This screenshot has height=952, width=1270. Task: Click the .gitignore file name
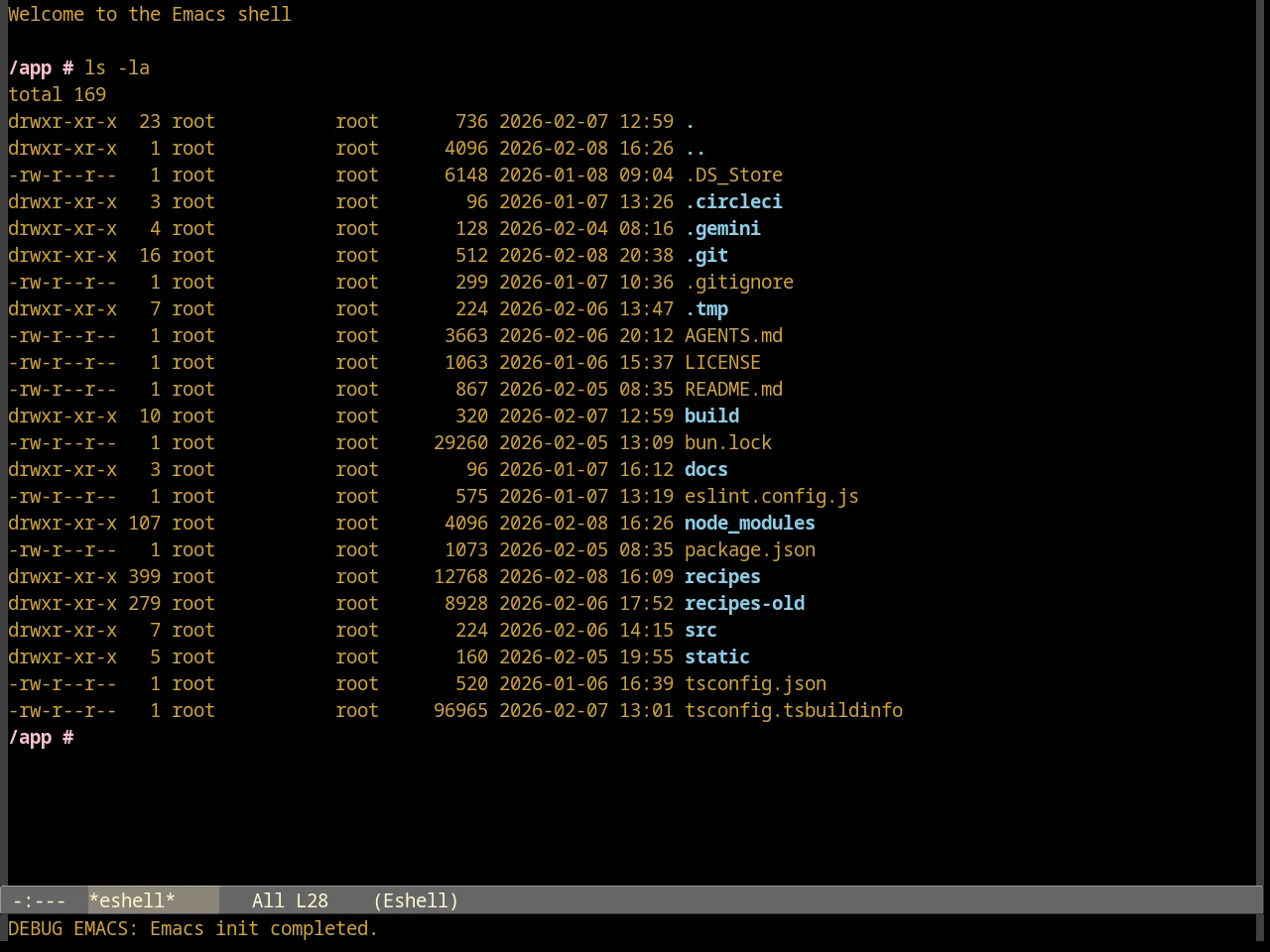coord(739,282)
